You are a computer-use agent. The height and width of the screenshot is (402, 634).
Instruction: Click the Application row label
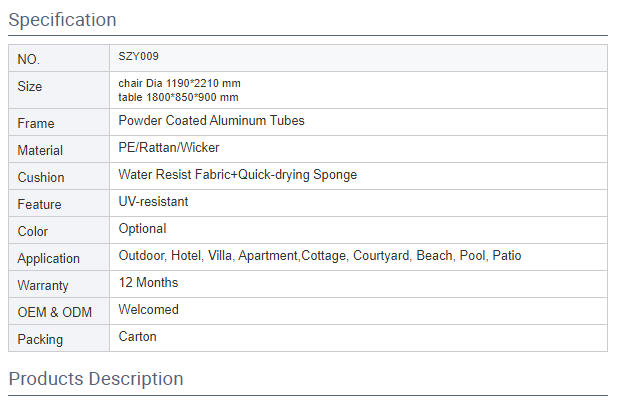point(49,259)
